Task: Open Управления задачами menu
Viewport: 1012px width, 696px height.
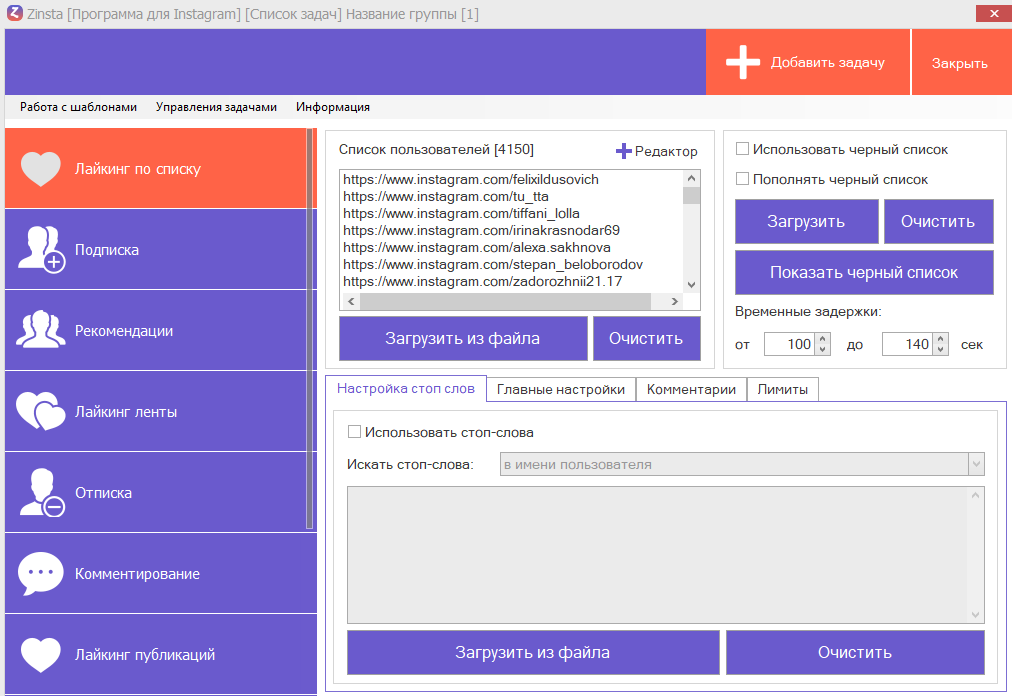Action: [216, 107]
